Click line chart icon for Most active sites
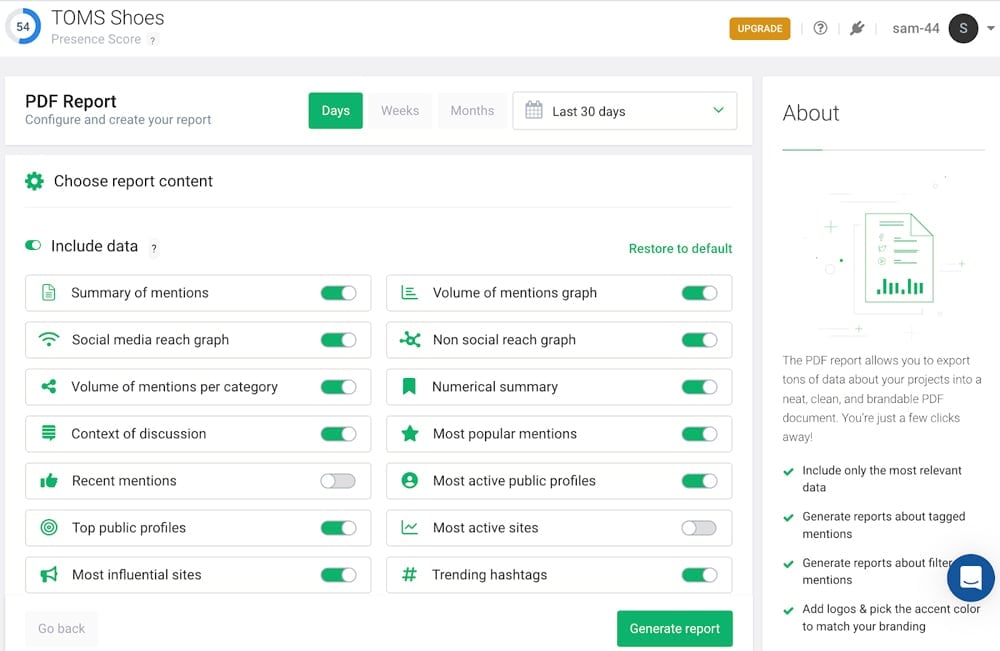Screen dimensions: 1000x651 click(409, 527)
